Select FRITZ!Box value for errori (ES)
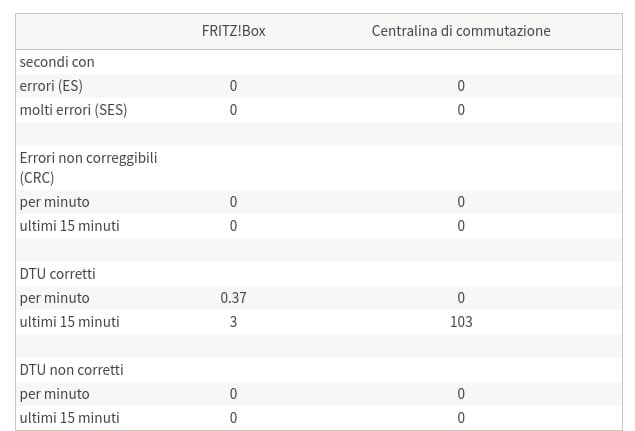Viewport: 635px width, 431px height. 233,86
